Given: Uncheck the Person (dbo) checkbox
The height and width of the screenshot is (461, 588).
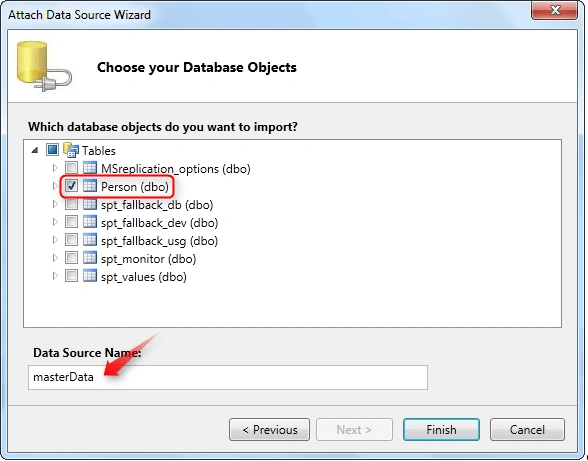Looking at the screenshot, I should click(x=71, y=186).
